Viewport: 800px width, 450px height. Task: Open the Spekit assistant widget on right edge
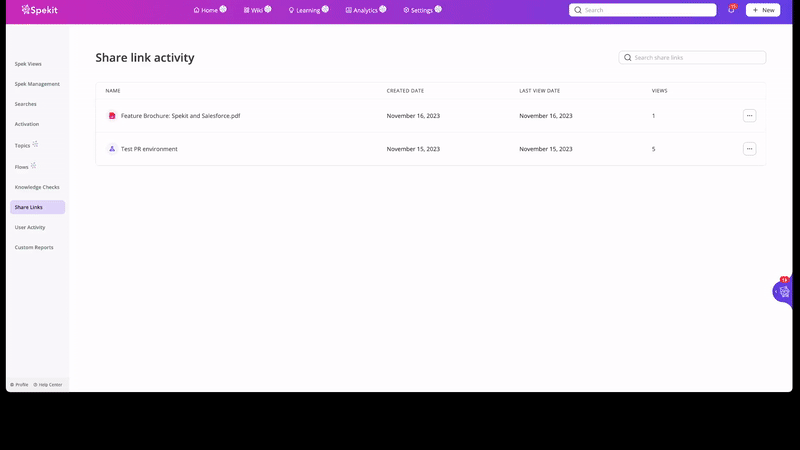tap(783, 291)
